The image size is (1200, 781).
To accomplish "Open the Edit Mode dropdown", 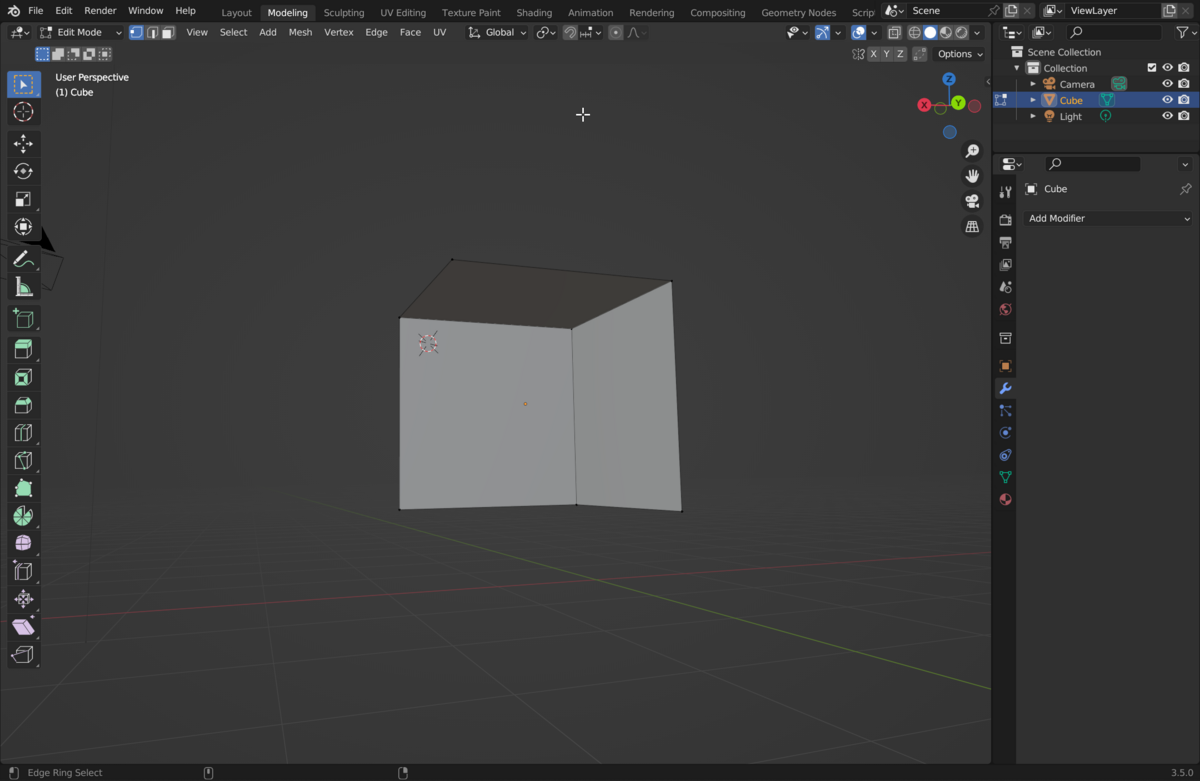I will pos(80,32).
